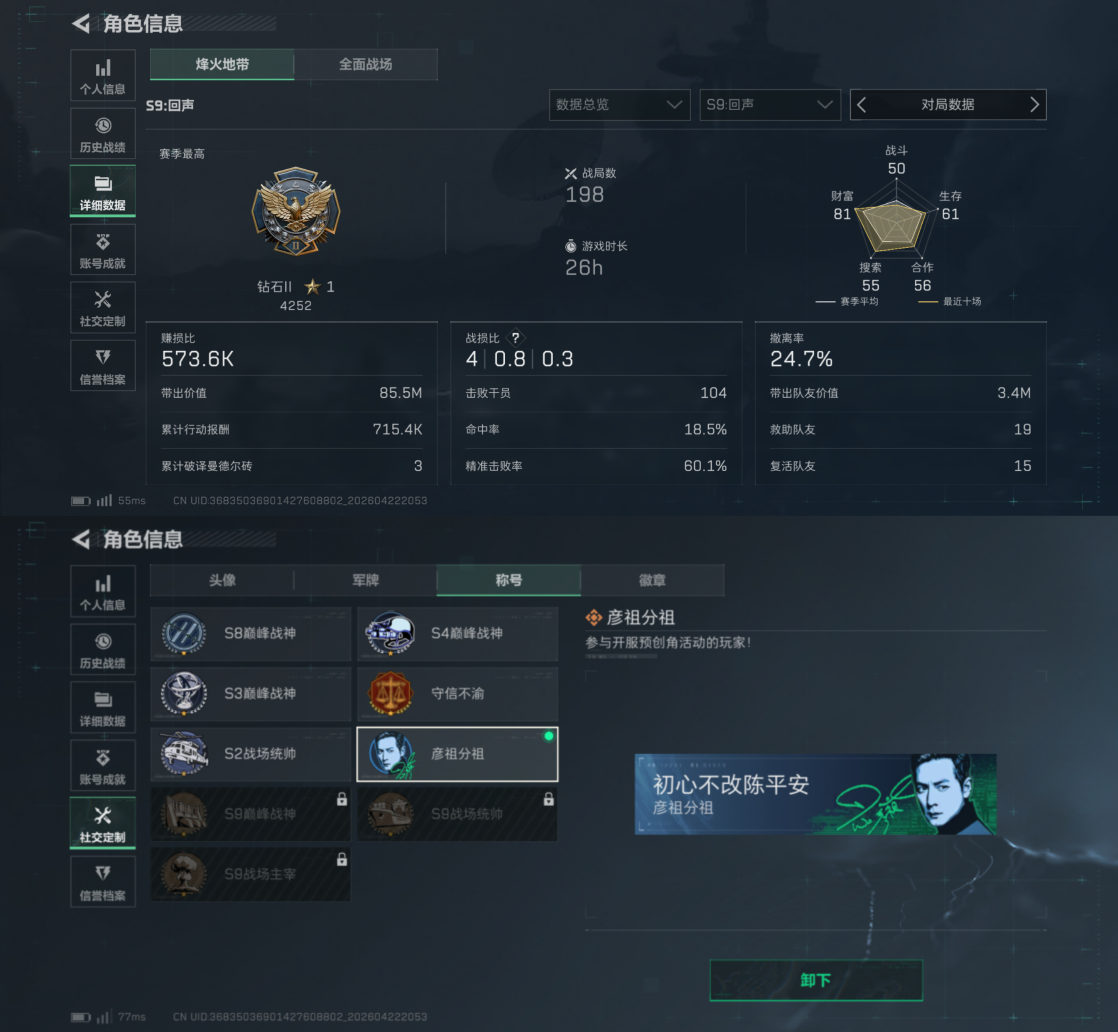Open 历史战绩 in the upper sidebar
The width and height of the screenshot is (1118, 1032).
(x=103, y=133)
